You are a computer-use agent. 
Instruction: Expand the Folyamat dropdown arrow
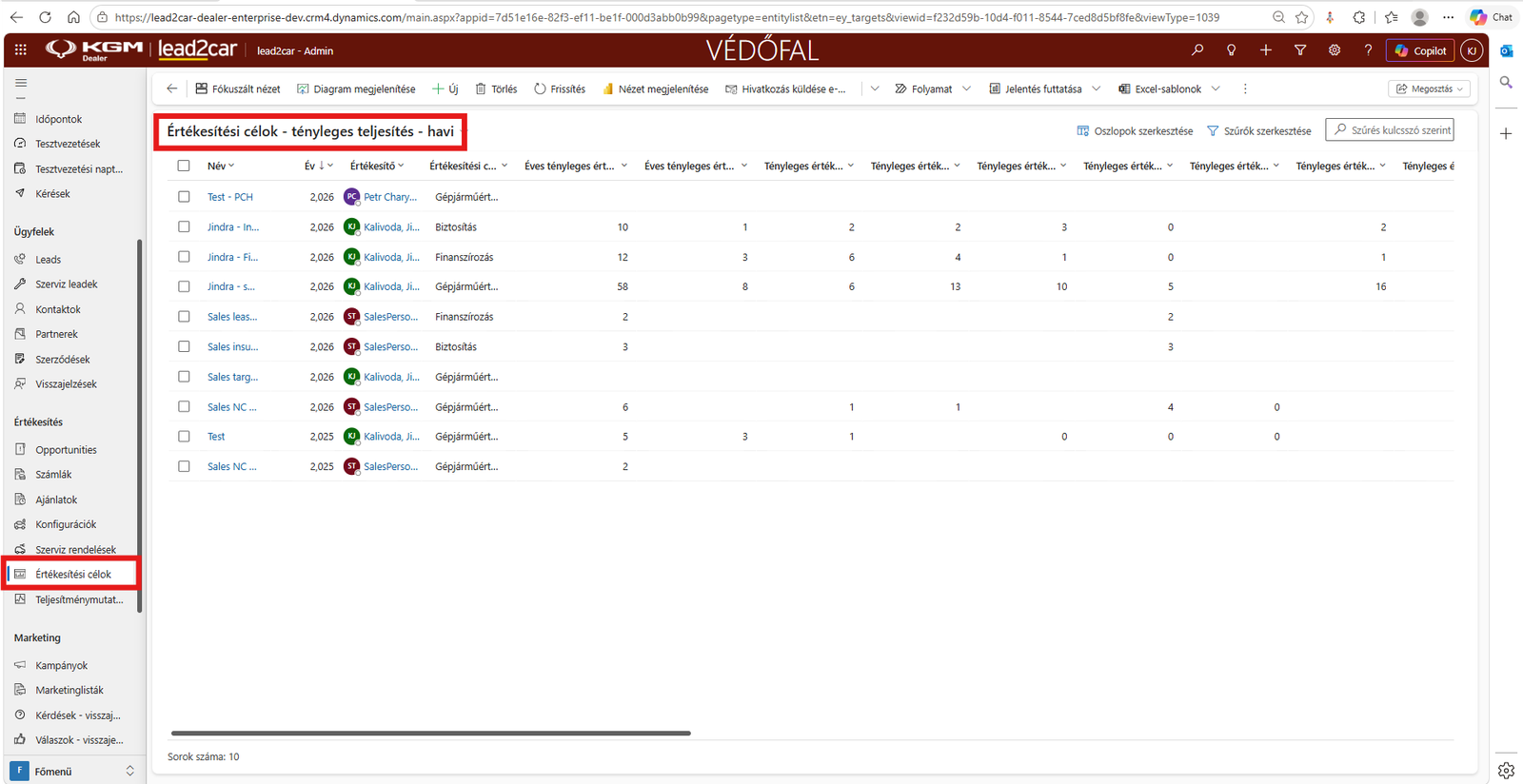click(966, 88)
